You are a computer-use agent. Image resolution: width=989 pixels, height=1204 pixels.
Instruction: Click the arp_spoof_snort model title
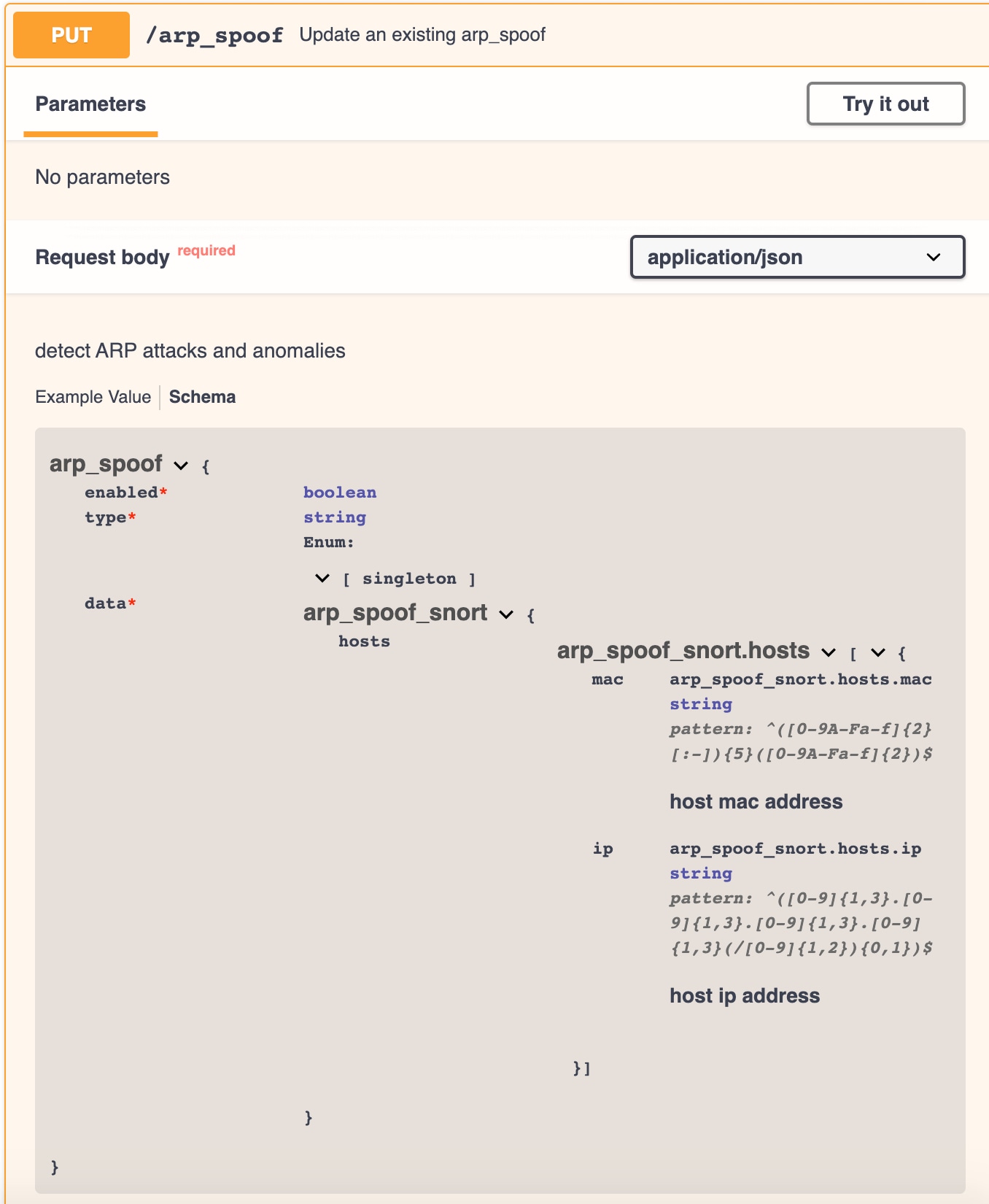pos(395,613)
